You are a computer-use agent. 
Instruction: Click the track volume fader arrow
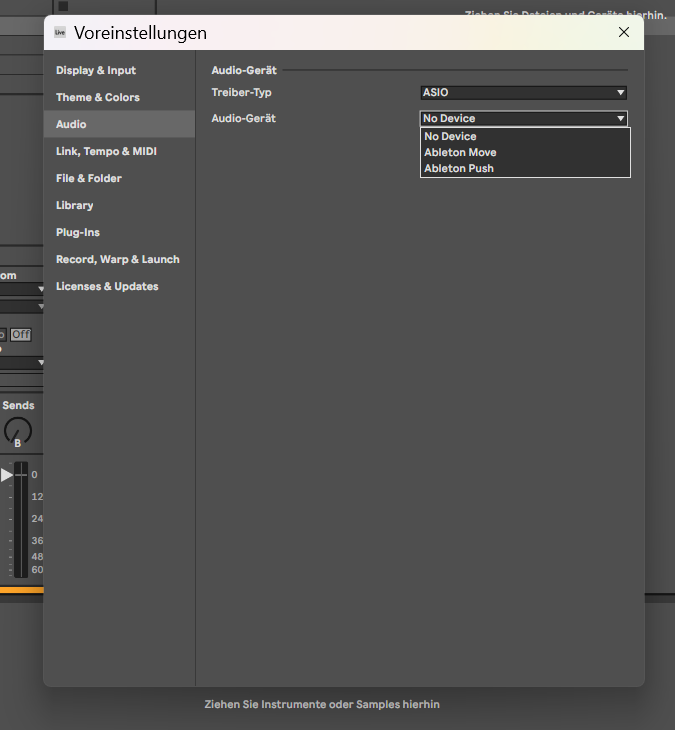7,474
